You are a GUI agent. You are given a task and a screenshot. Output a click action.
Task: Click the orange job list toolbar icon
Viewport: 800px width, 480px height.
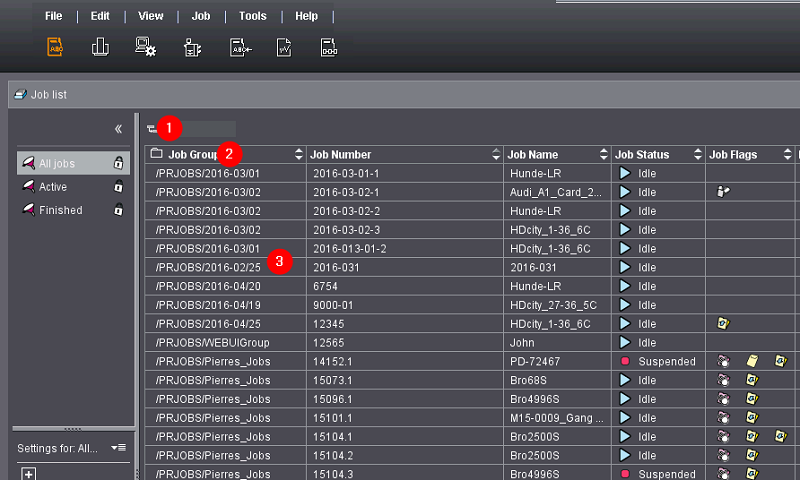55,47
